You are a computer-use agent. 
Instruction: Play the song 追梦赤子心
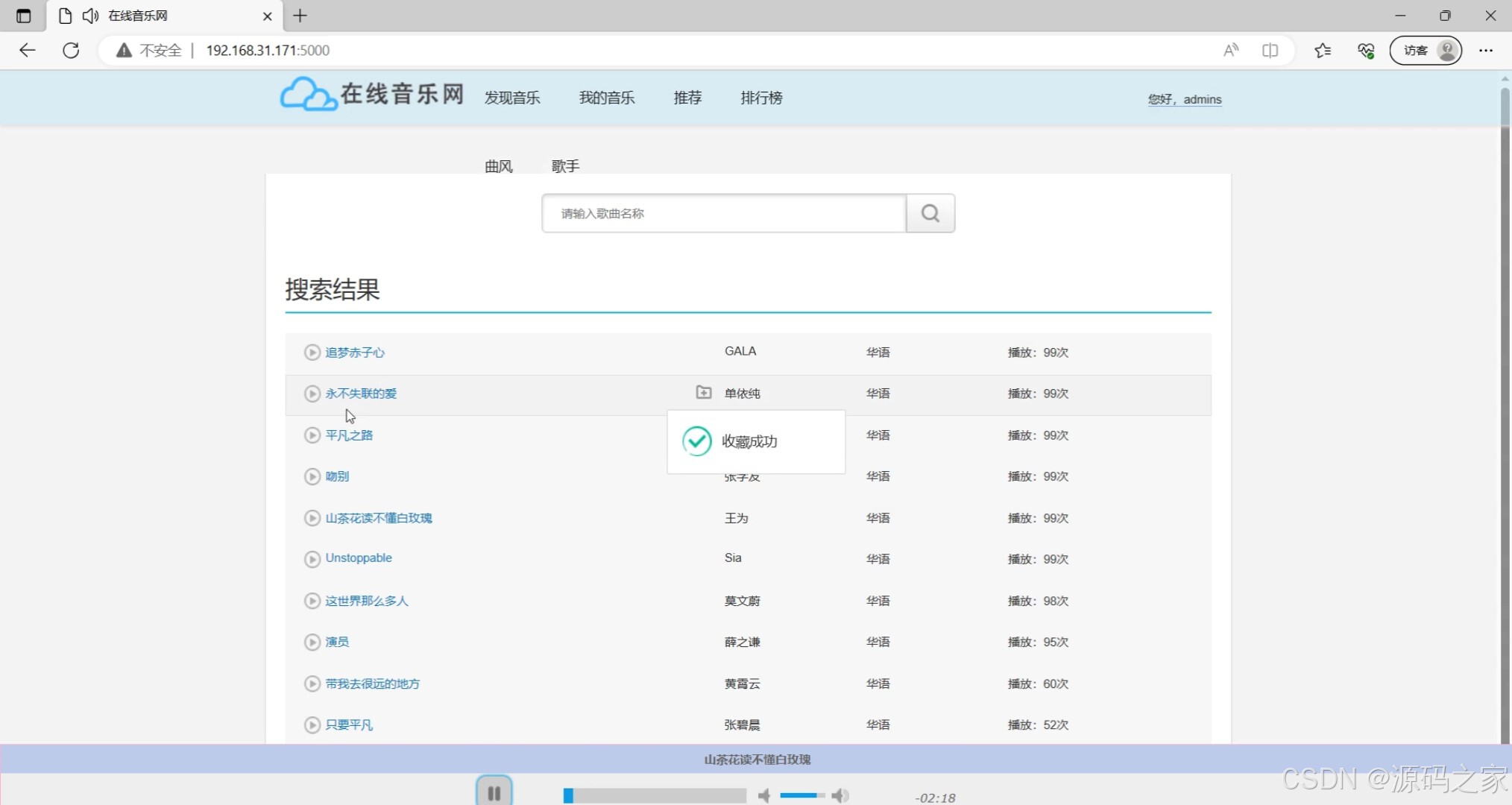(312, 352)
